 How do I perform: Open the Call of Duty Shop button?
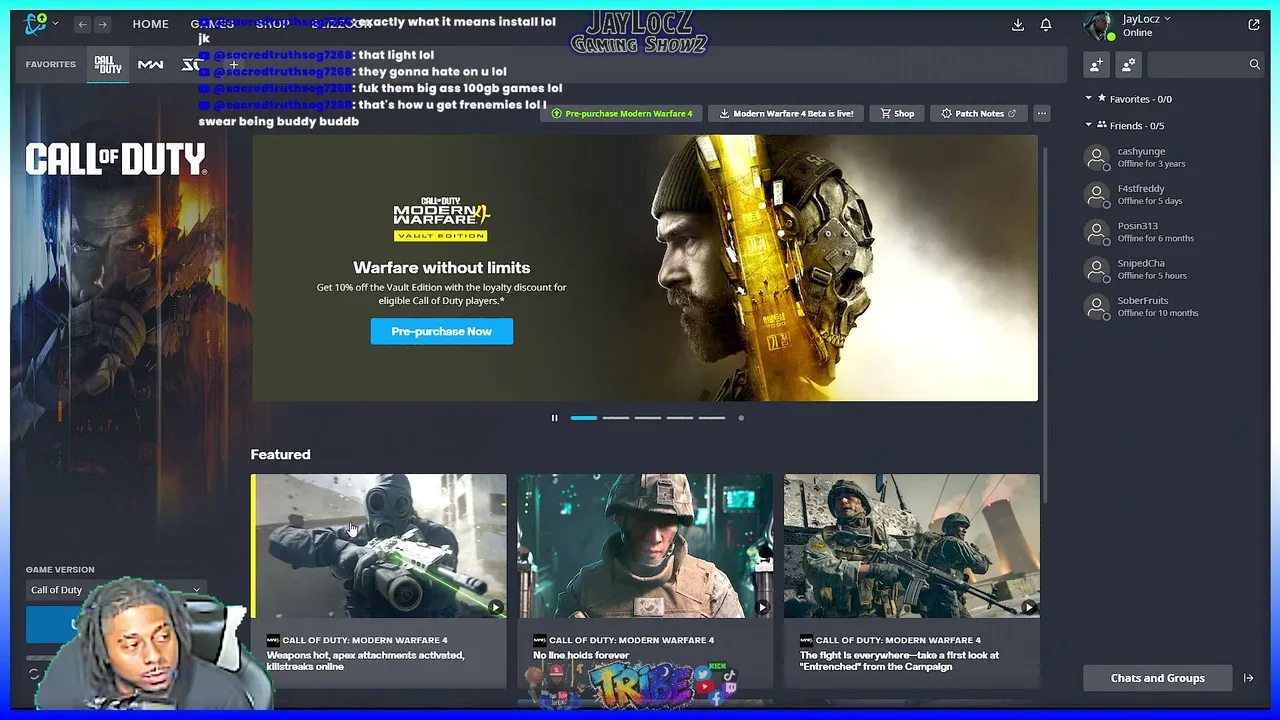coord(897,113)
